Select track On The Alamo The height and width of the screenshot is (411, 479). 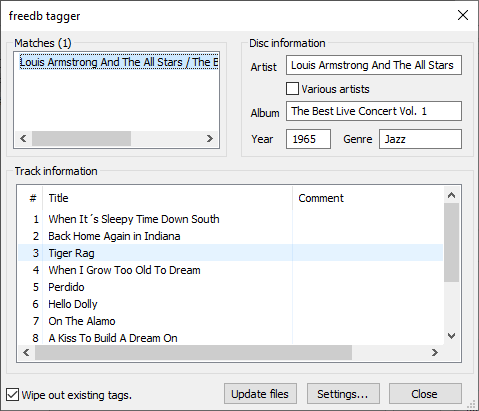pyautogui.click(x=230, y=321)
